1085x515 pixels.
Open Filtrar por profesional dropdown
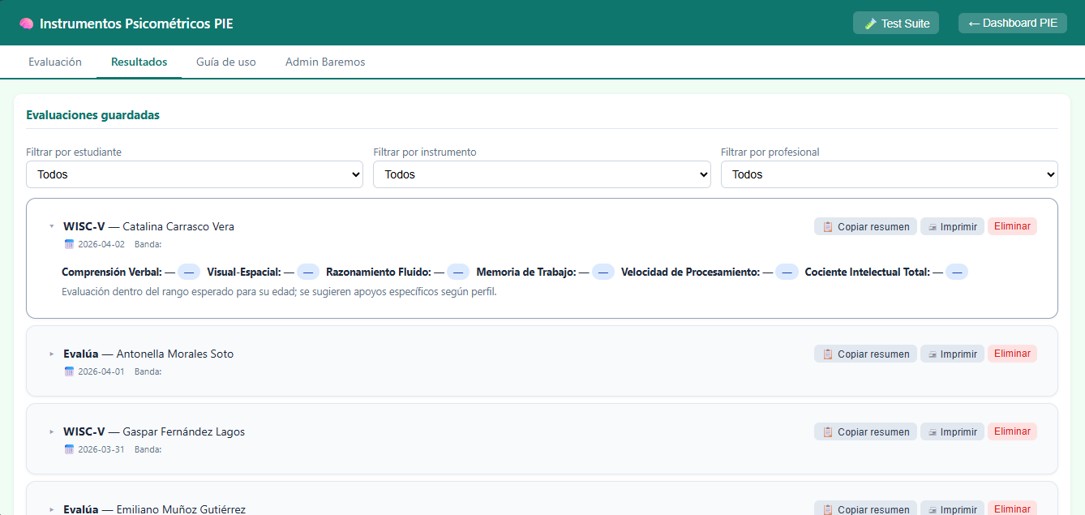tap(889, 174)
